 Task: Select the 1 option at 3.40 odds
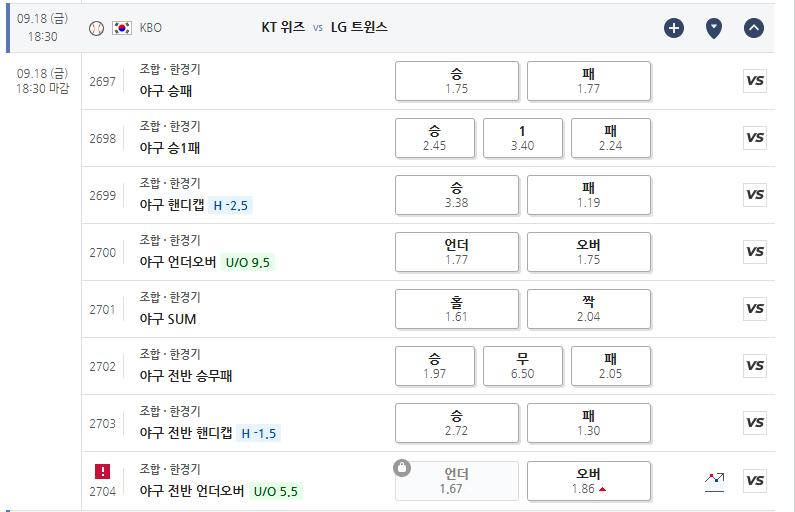pyautogui.click(x=523, y=138)
